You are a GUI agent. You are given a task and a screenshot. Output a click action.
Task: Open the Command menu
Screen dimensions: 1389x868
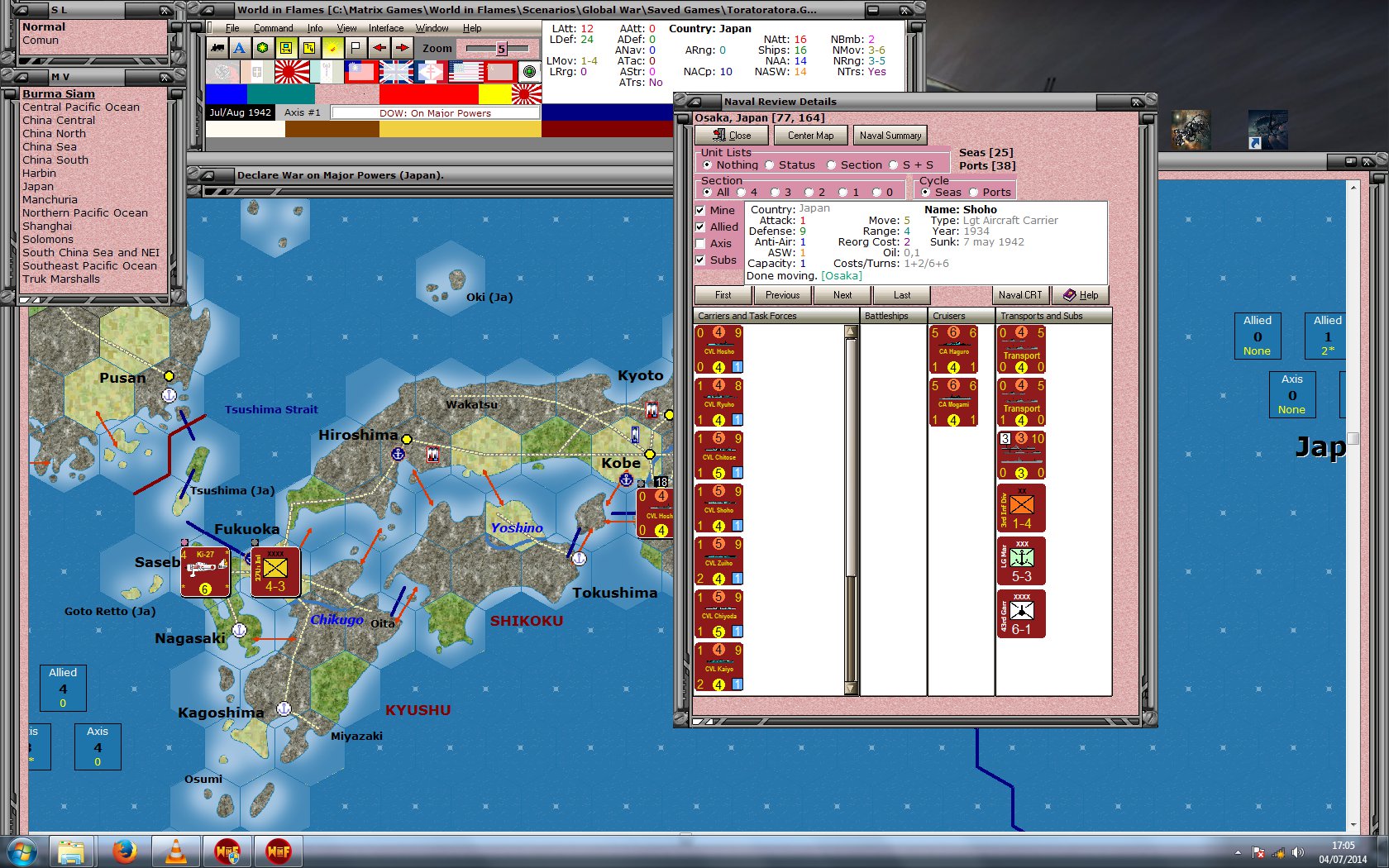pyautogui.click(x=273, y=28)
